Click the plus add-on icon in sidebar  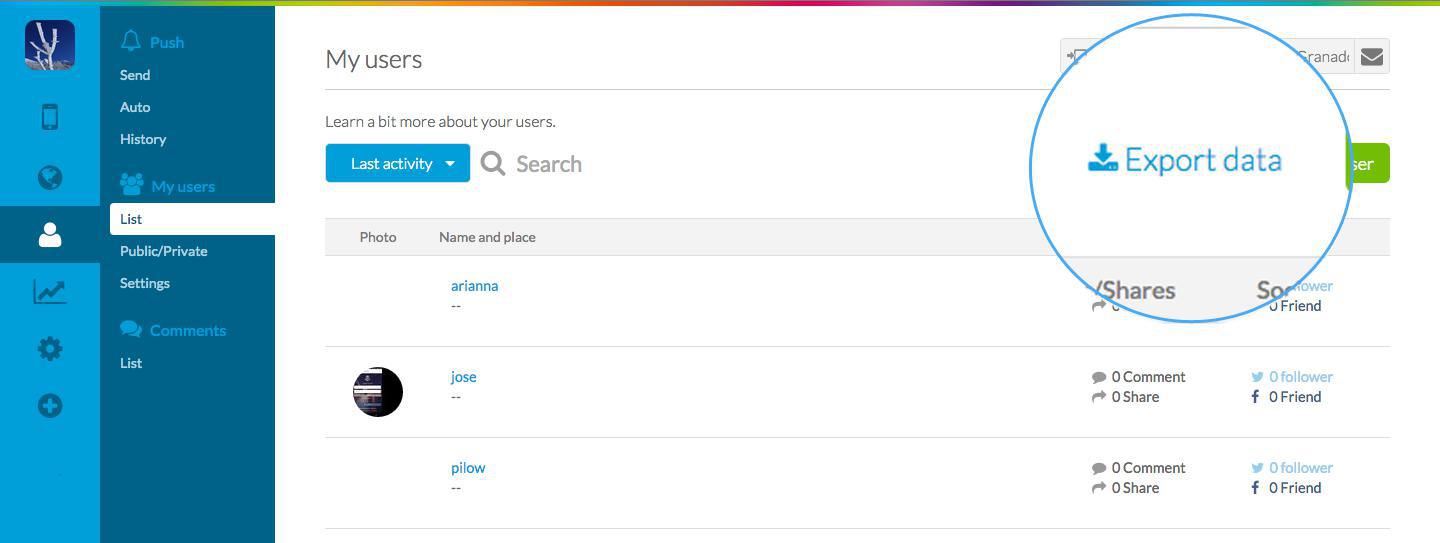pos(50,406)
